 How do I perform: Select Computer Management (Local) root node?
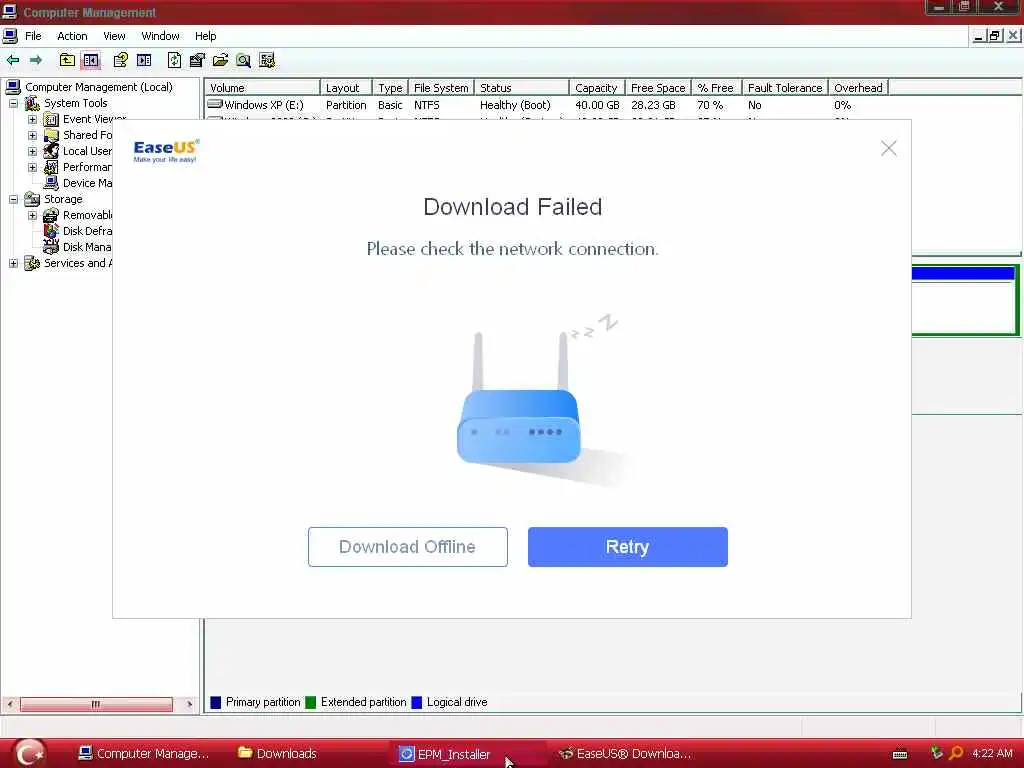pyautogui.click(x=99, y=87)
